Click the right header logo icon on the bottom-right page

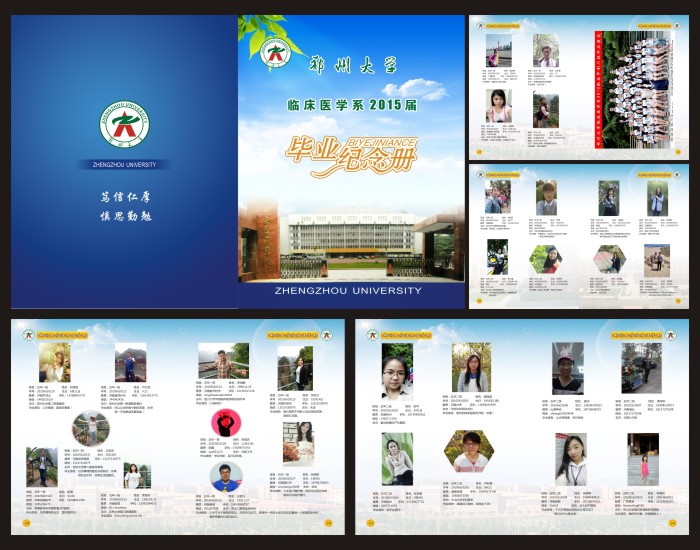click(671, 335)
